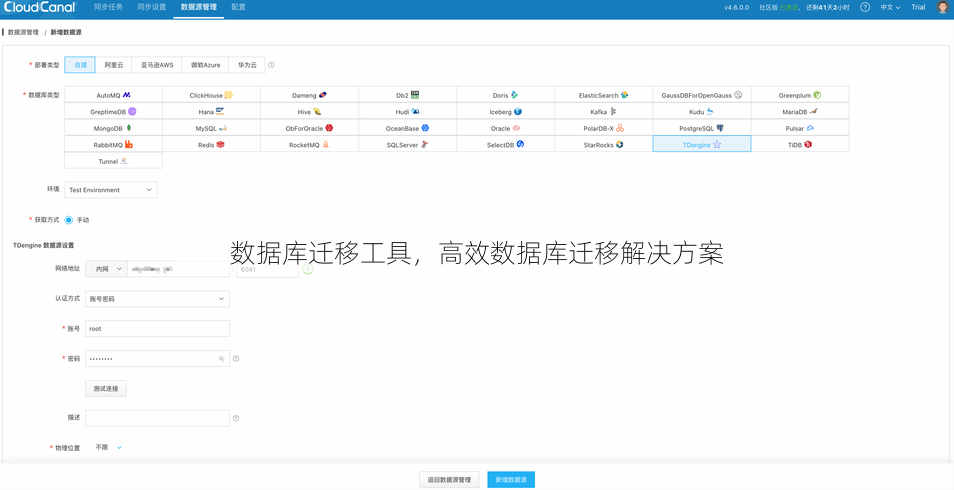Open 数据源管理 tab
The width and height of the screenshot is (954, 490).
coord(199,7)
